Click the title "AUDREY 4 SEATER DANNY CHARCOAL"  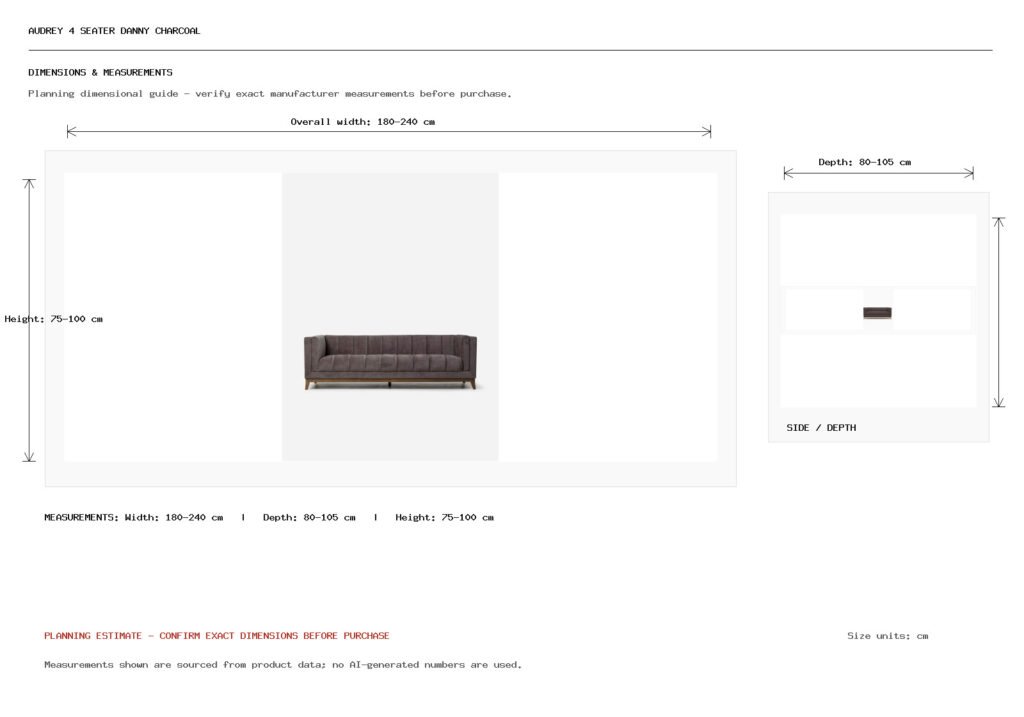tap(114, 31)
